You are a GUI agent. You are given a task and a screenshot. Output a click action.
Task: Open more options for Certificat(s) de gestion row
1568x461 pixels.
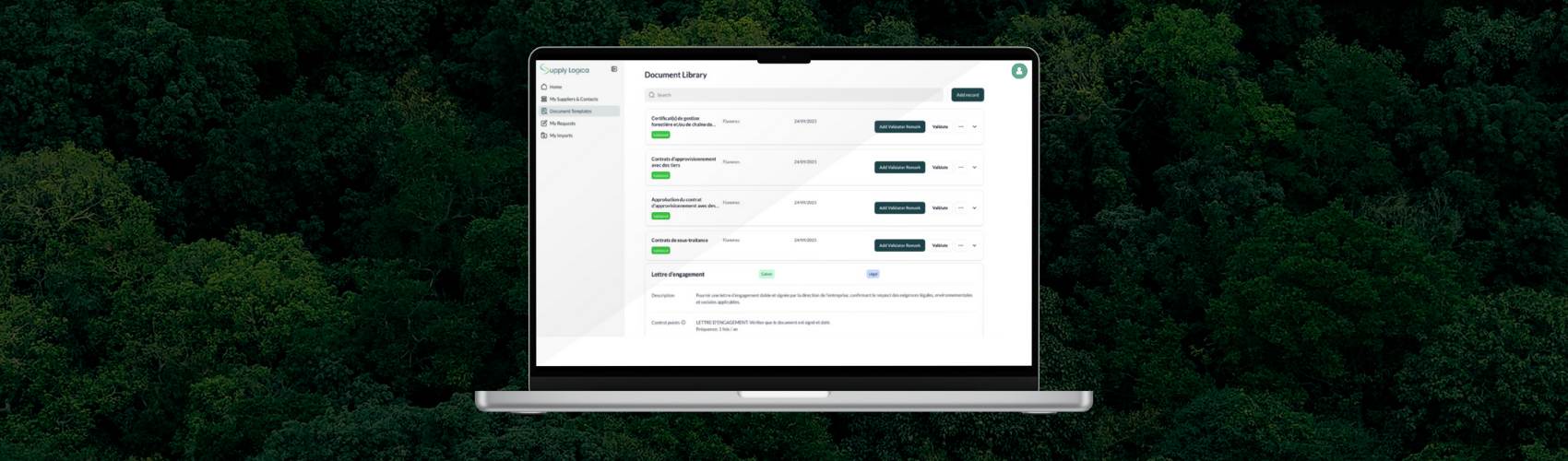click(x=960, y=126)
